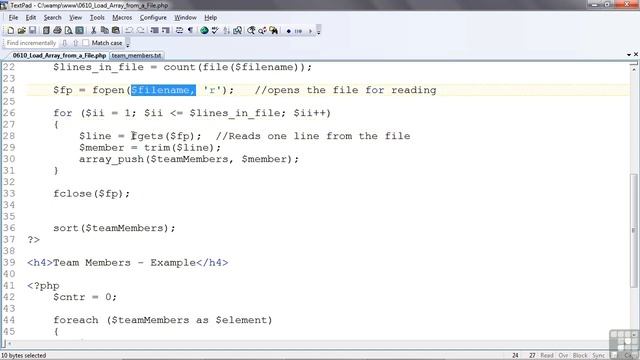This screenshot has width=640, height=360.
Task: Expand main toolbar options chevron
Action: (x=319, y=31)
